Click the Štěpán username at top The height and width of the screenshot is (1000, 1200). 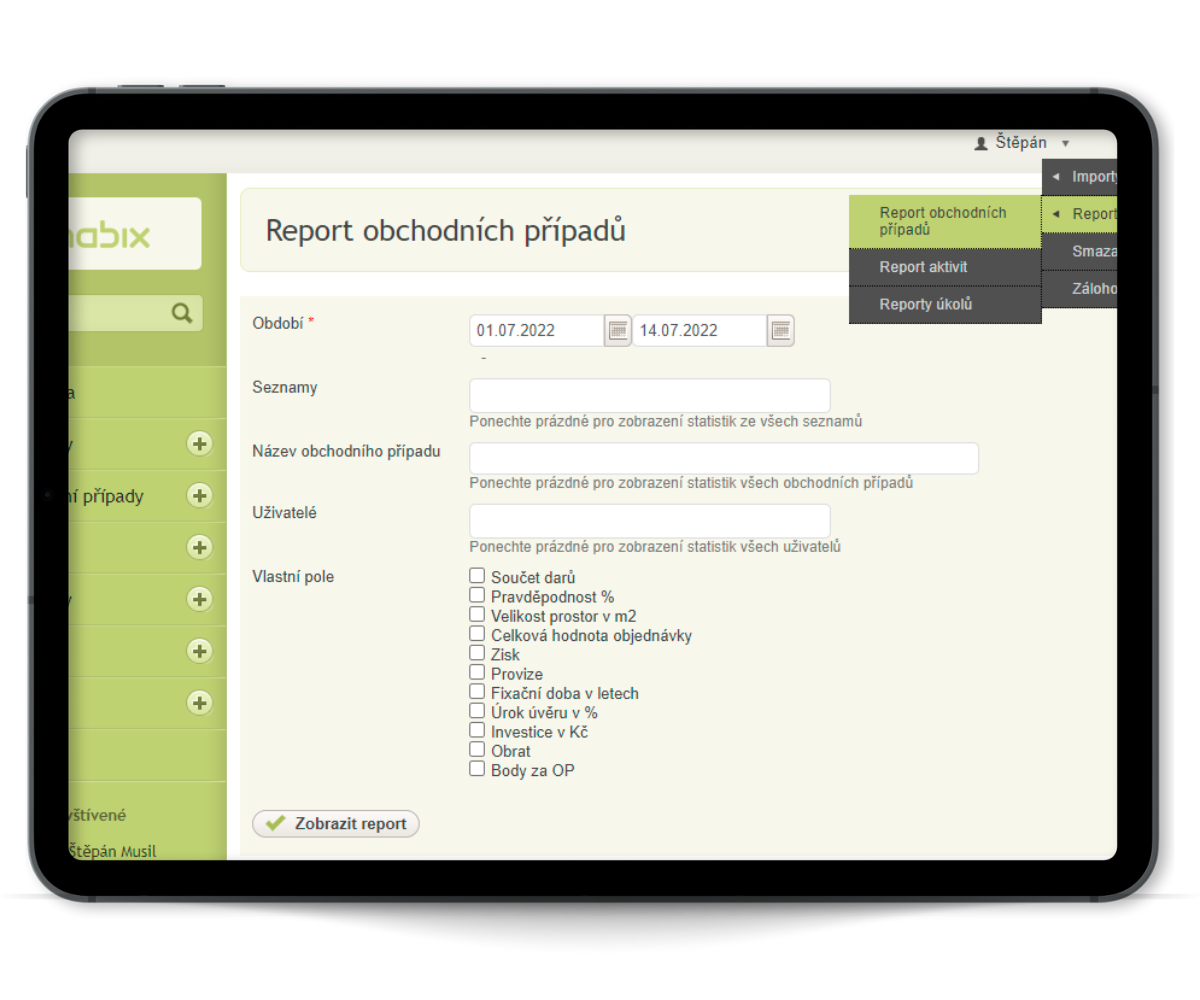(x=1021, y=143)
